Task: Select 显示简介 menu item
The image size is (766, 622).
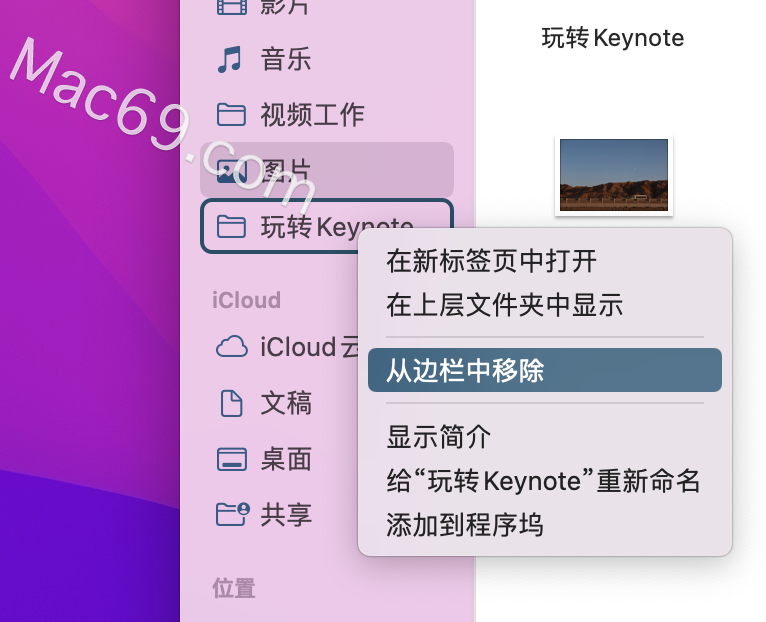Action: point(545,436)
